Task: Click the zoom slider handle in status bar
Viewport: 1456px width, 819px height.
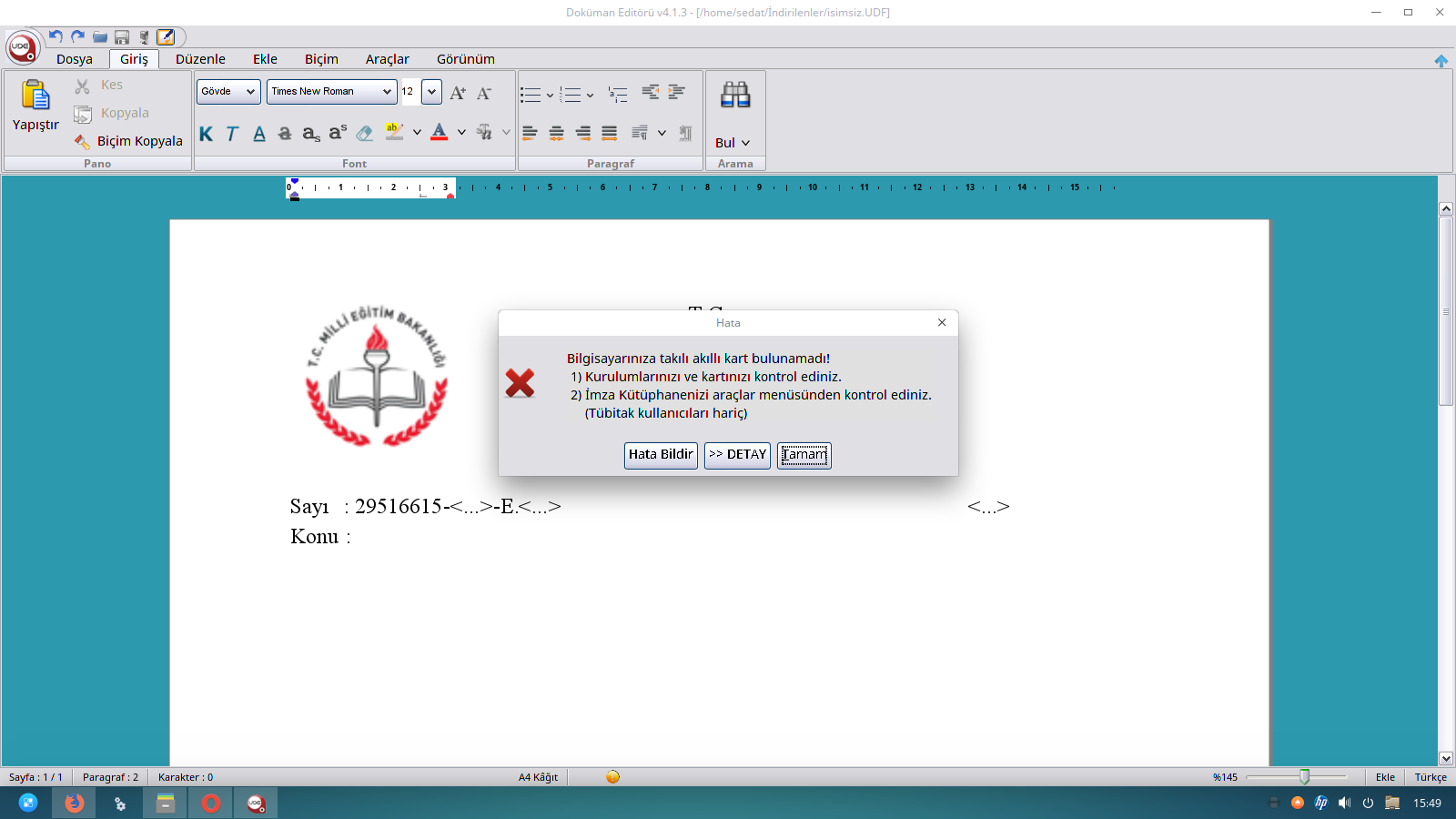Action: tap(1305, 777)
